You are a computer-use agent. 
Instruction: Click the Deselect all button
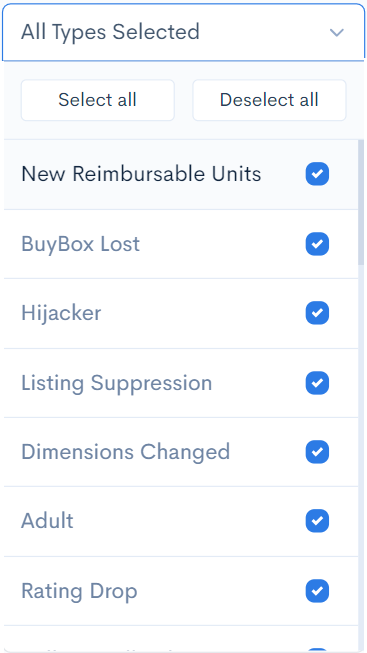(x=269, y=100)
